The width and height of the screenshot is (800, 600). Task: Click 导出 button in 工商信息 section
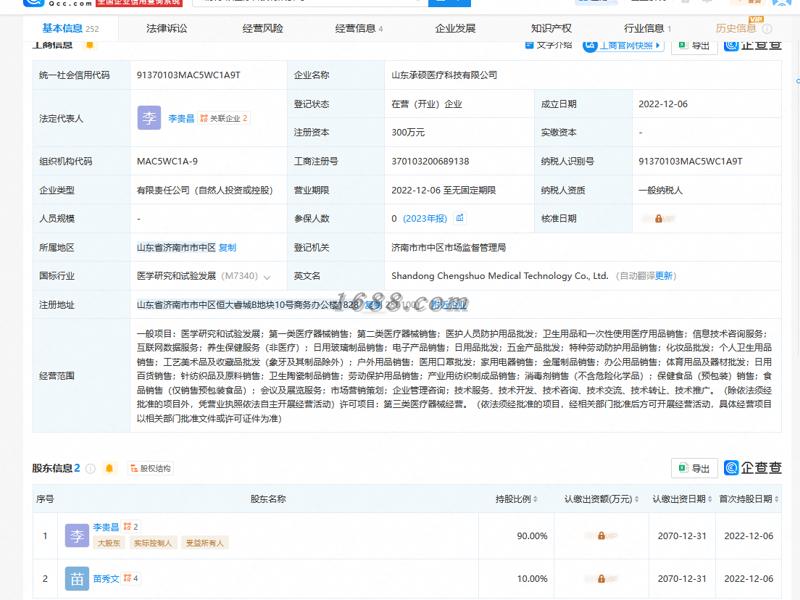[x=694, y=45]
